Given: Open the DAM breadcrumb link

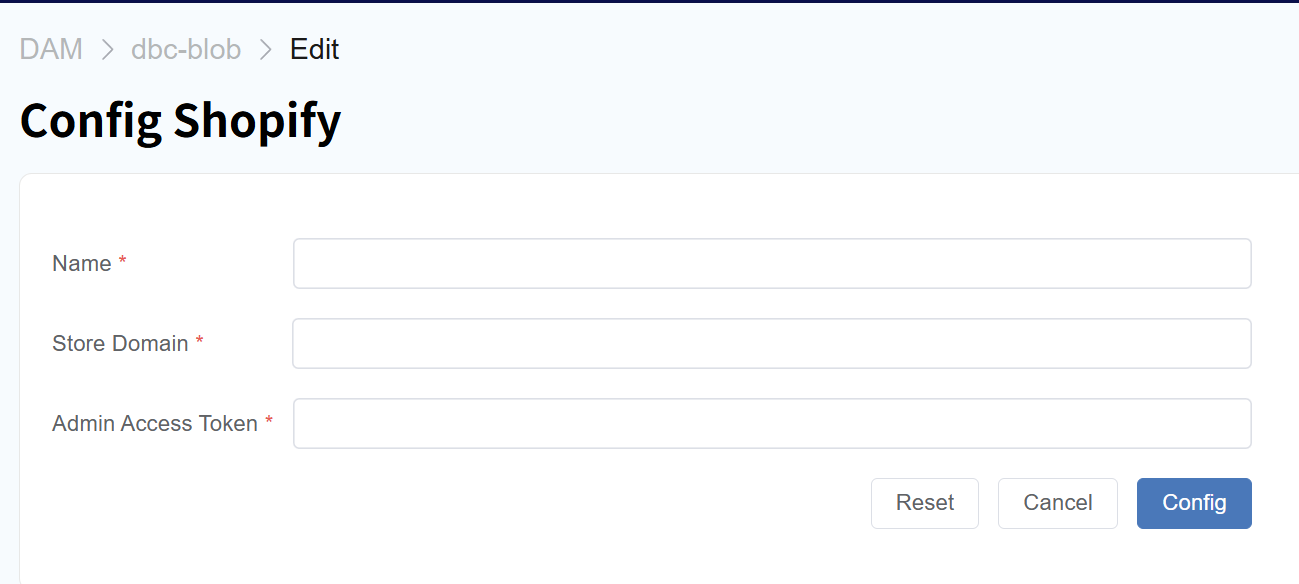Looking at the screenshot, I should pos(51,49).
